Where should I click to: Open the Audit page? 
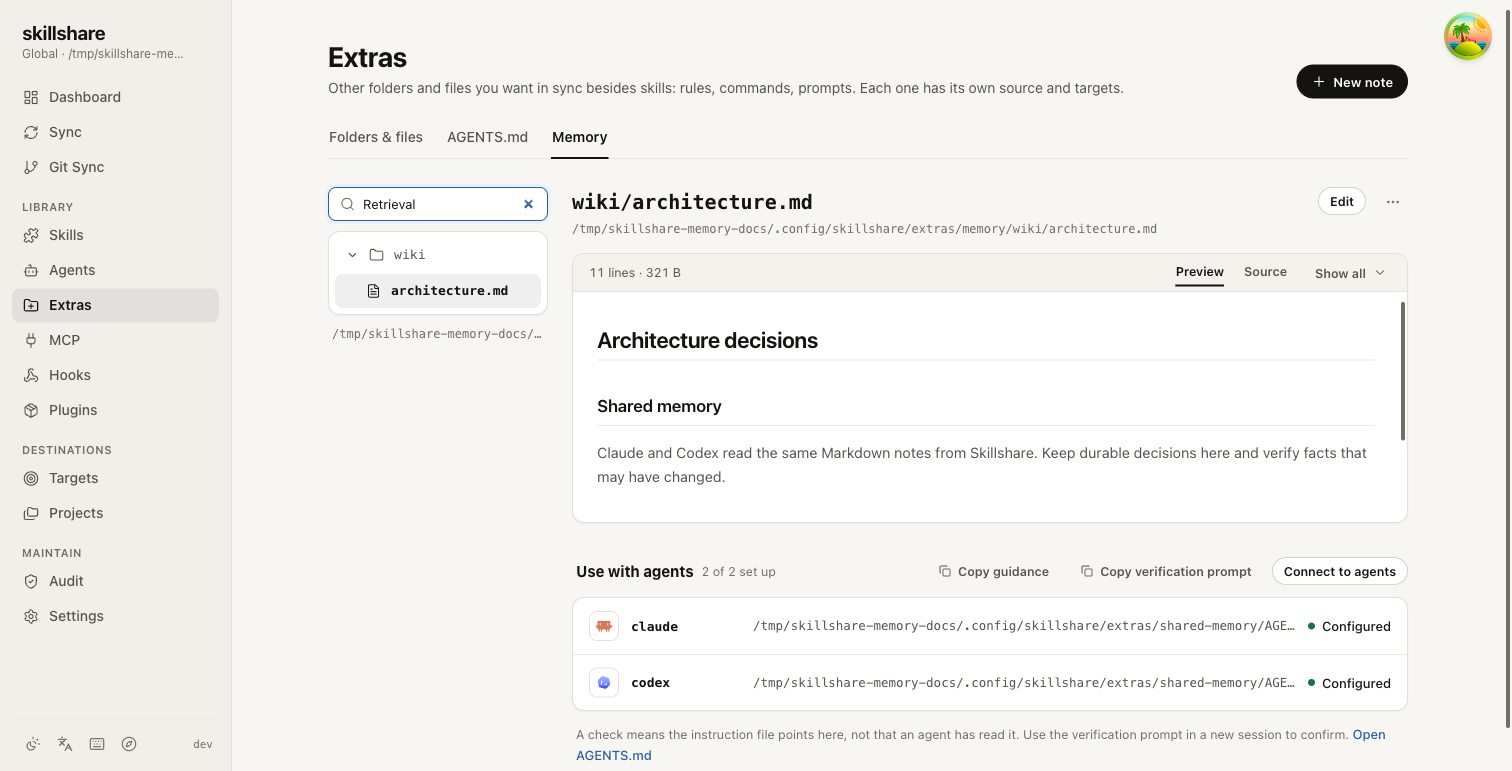(115, 581)
